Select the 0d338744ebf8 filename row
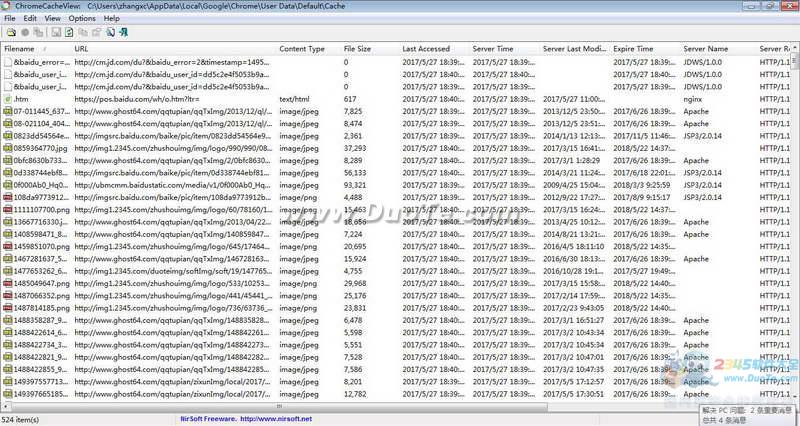The width and height of the screenshot is (800, 426). pyautogui.click(x=41, y=172)
